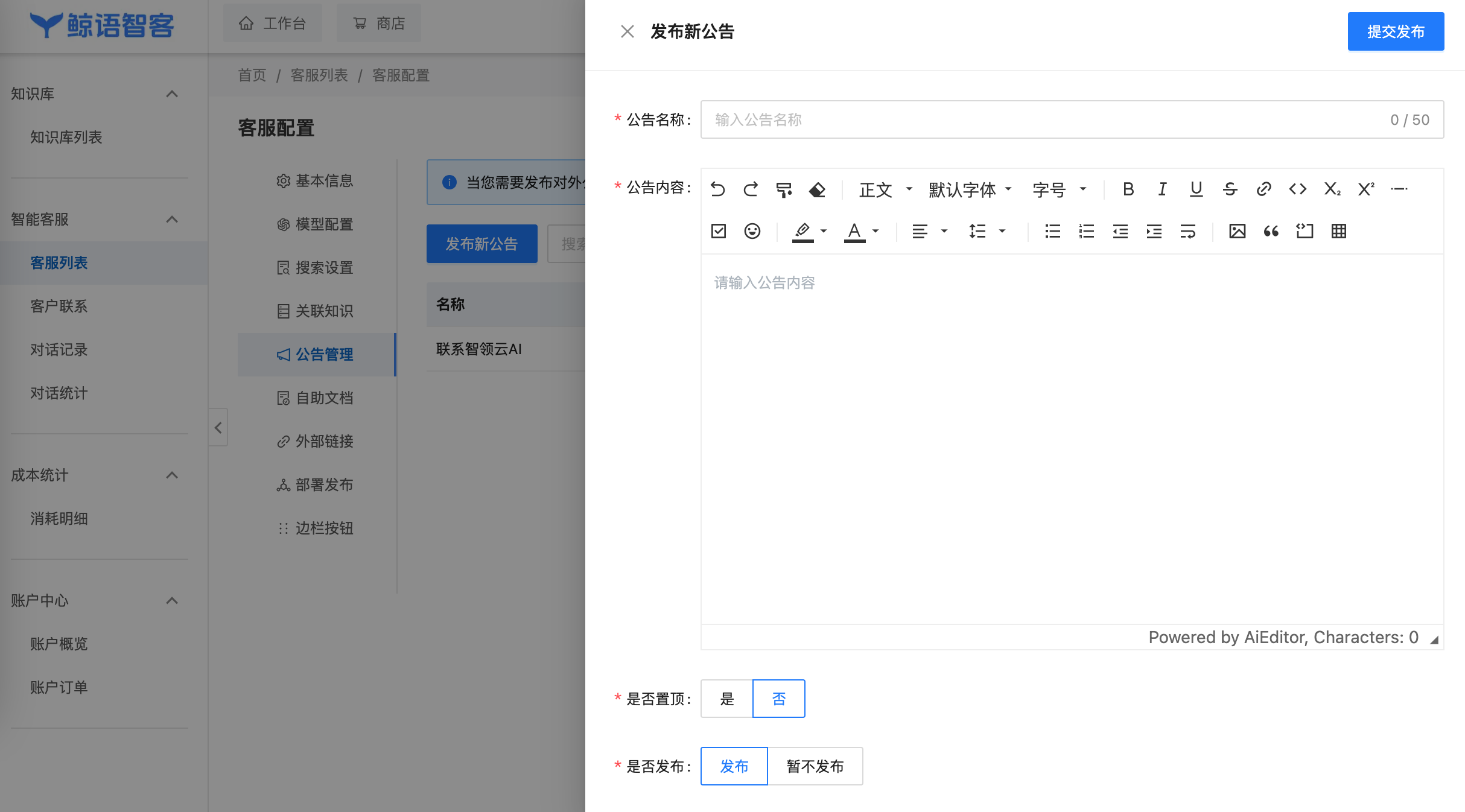Collapse the 账户中心 sidebar section
1465x812 pixels.
[x=172, y=601]
